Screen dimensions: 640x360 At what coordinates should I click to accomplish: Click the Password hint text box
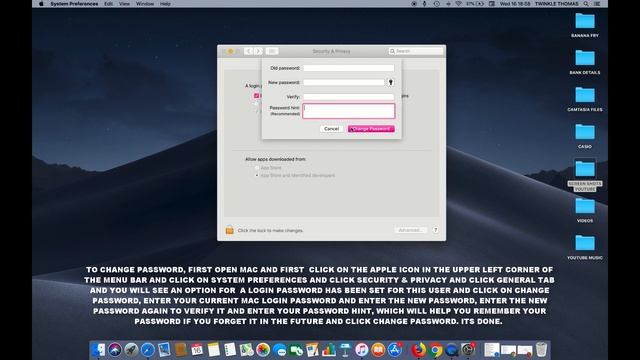[x=349, y=111]
